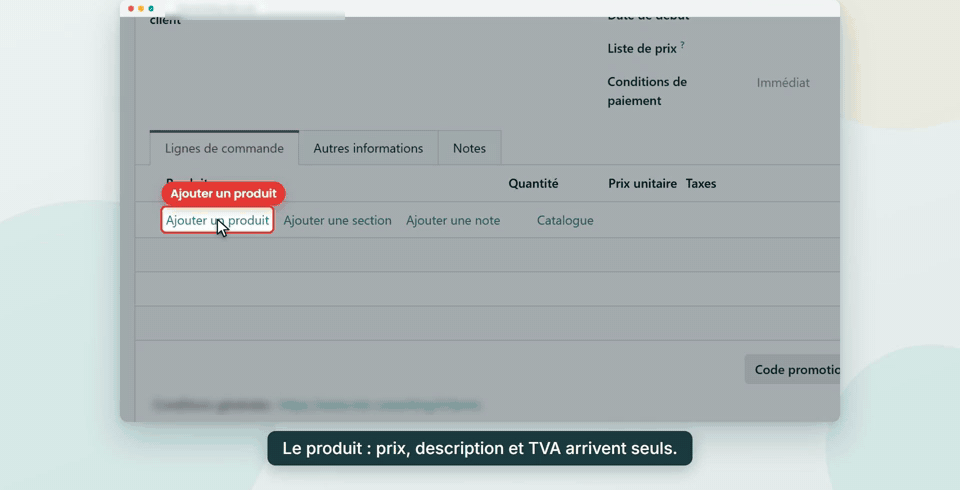Click the Quantité column header

tap(533, 184)
